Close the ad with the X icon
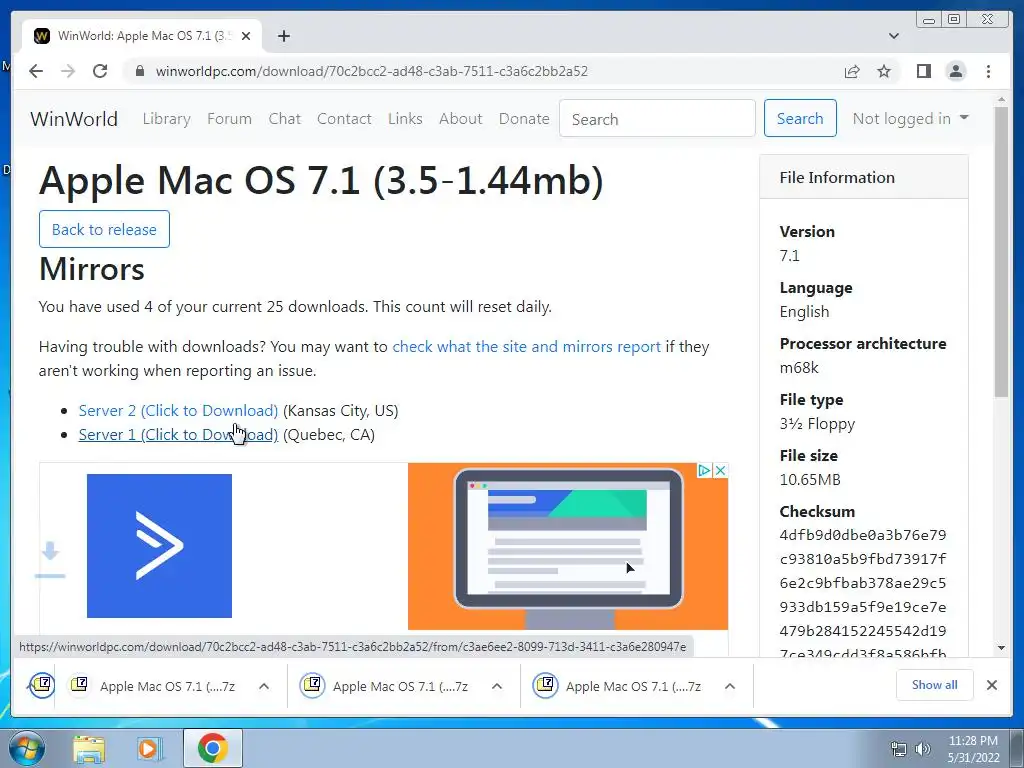Viewport: 1024px width, 768px height. 720,470
